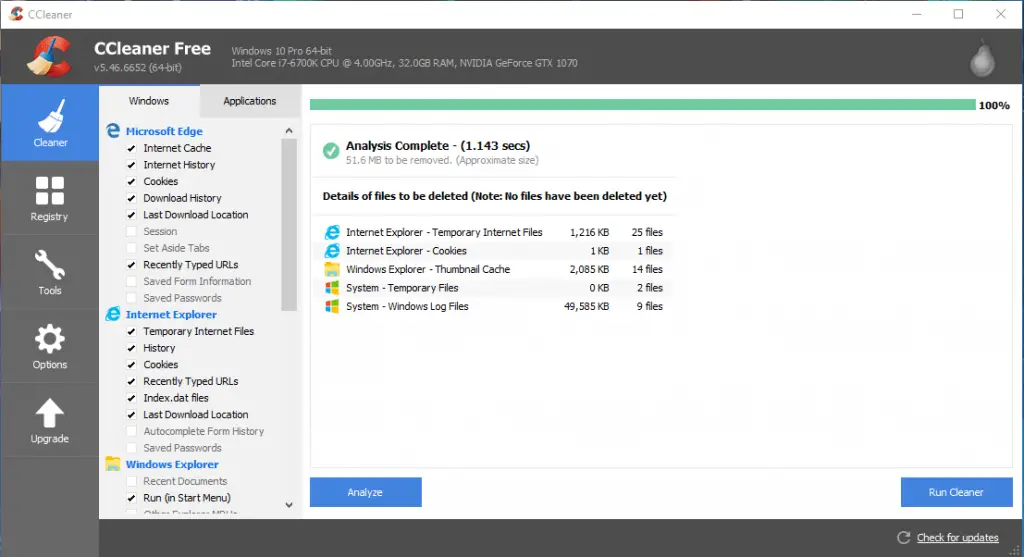Click the refresh icon beside Check for updates
The image size is (1024, 557).
pyautogui.click(x=903, y=537)
